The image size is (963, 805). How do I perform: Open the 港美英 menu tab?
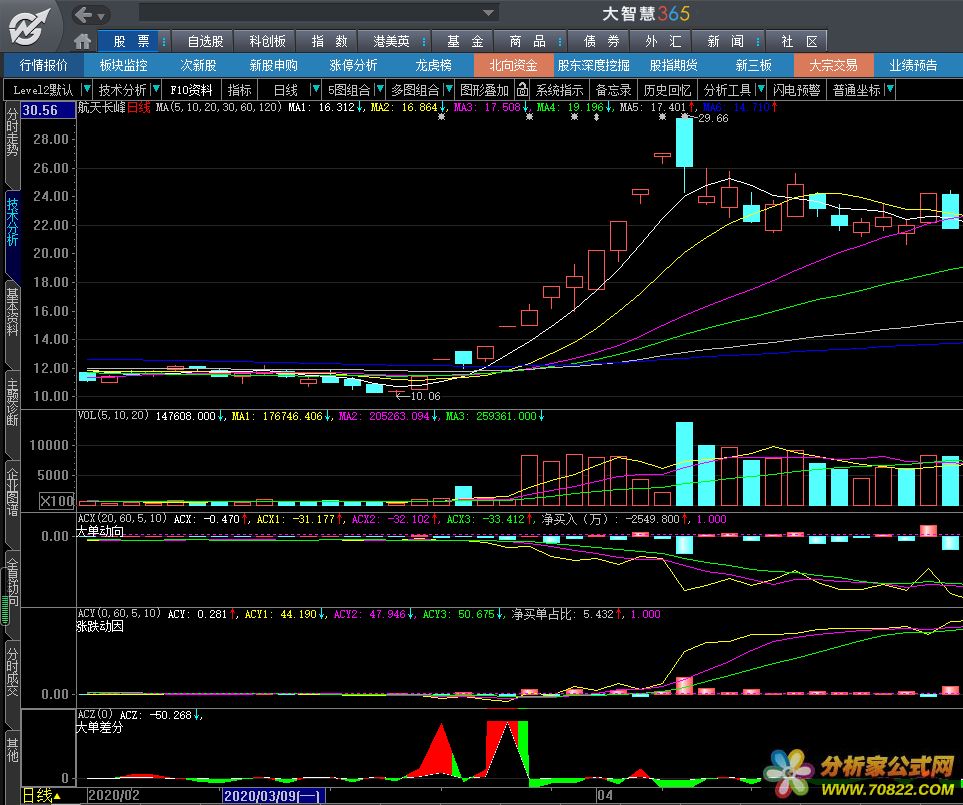(x=391, y=41)
